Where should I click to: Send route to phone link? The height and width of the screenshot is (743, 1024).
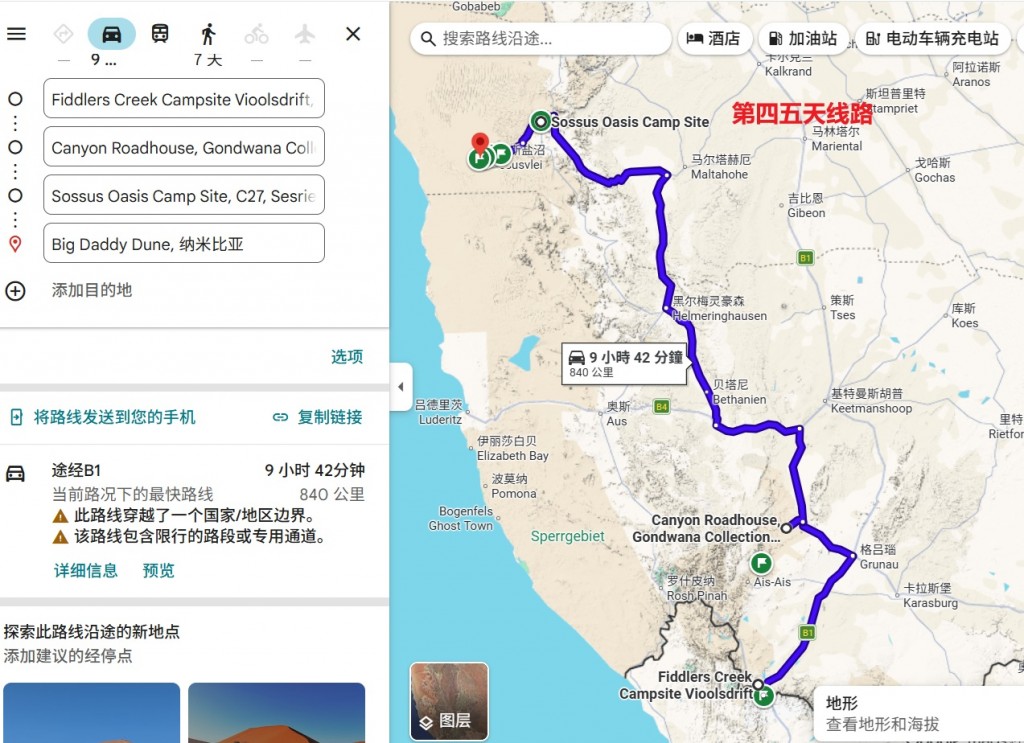pyautogui.click(x=103, y=417)
